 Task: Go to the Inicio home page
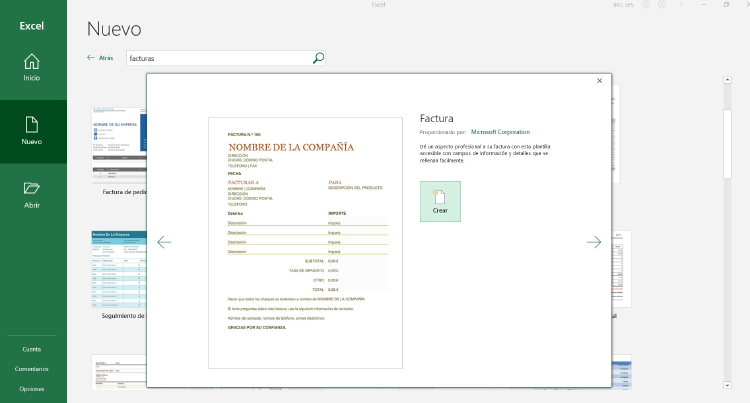(x=32, y=67)
